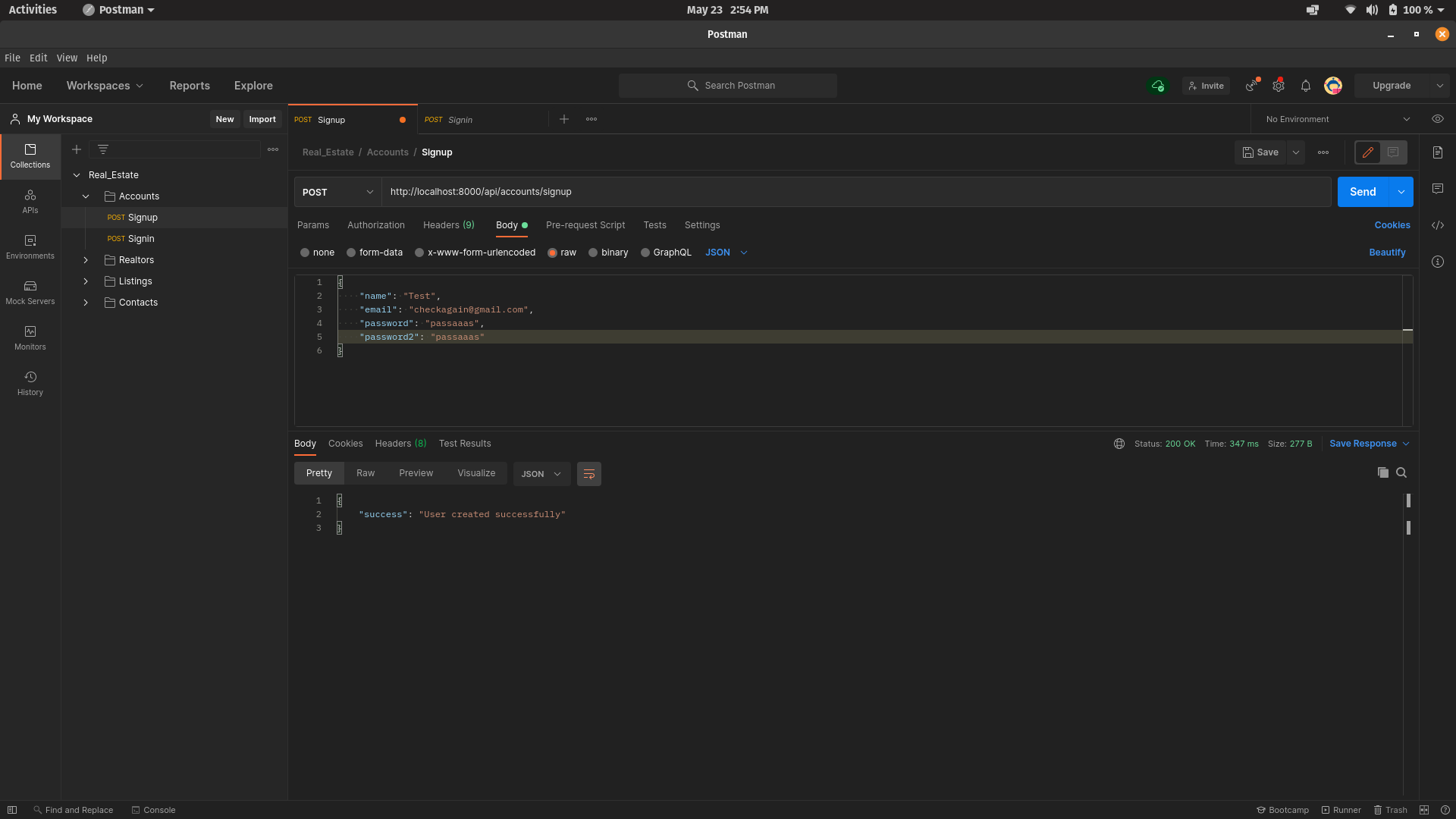
Task: Open the POST method dropdown
Action: (x=337, y=192)
